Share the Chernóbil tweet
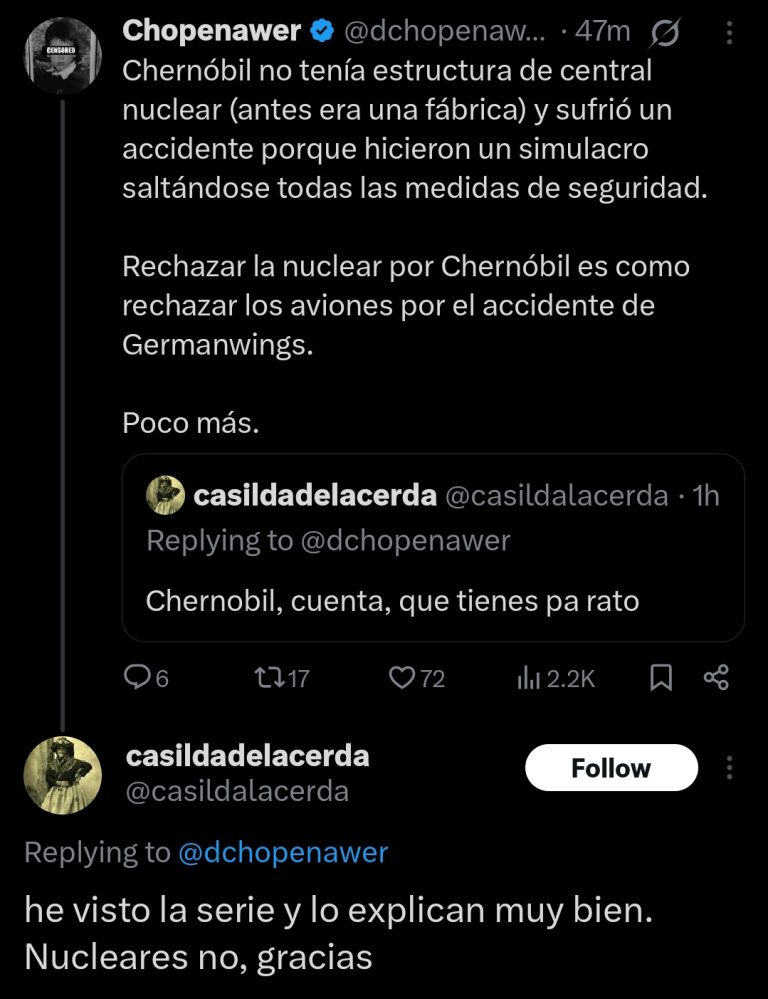768x999 pixels. (716, 679)
